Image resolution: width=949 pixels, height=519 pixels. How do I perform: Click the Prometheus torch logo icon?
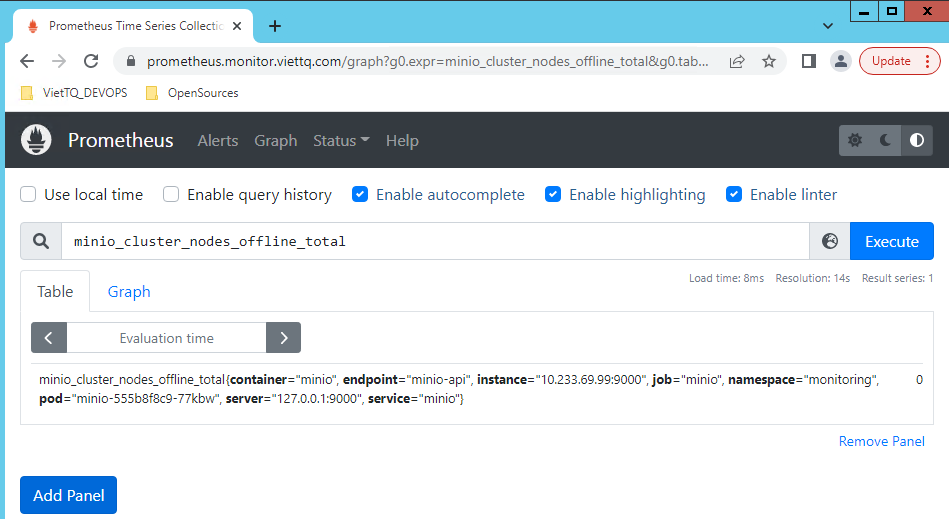(37, 140)
